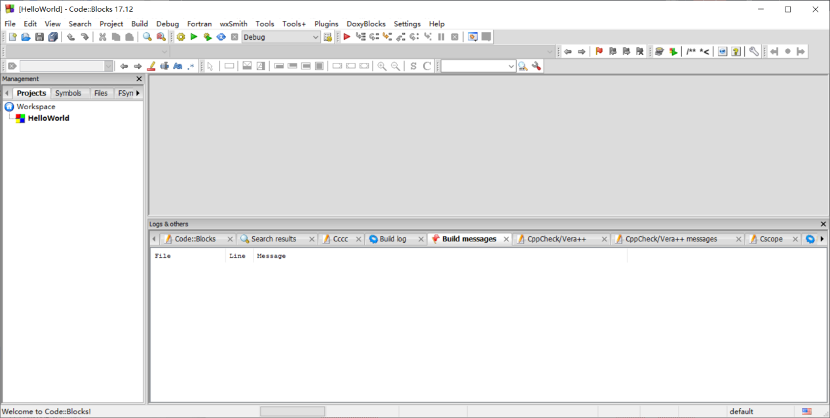Click the Jump forward arrow beside bookmarks

pyautogui.click(x=582, y=51)
